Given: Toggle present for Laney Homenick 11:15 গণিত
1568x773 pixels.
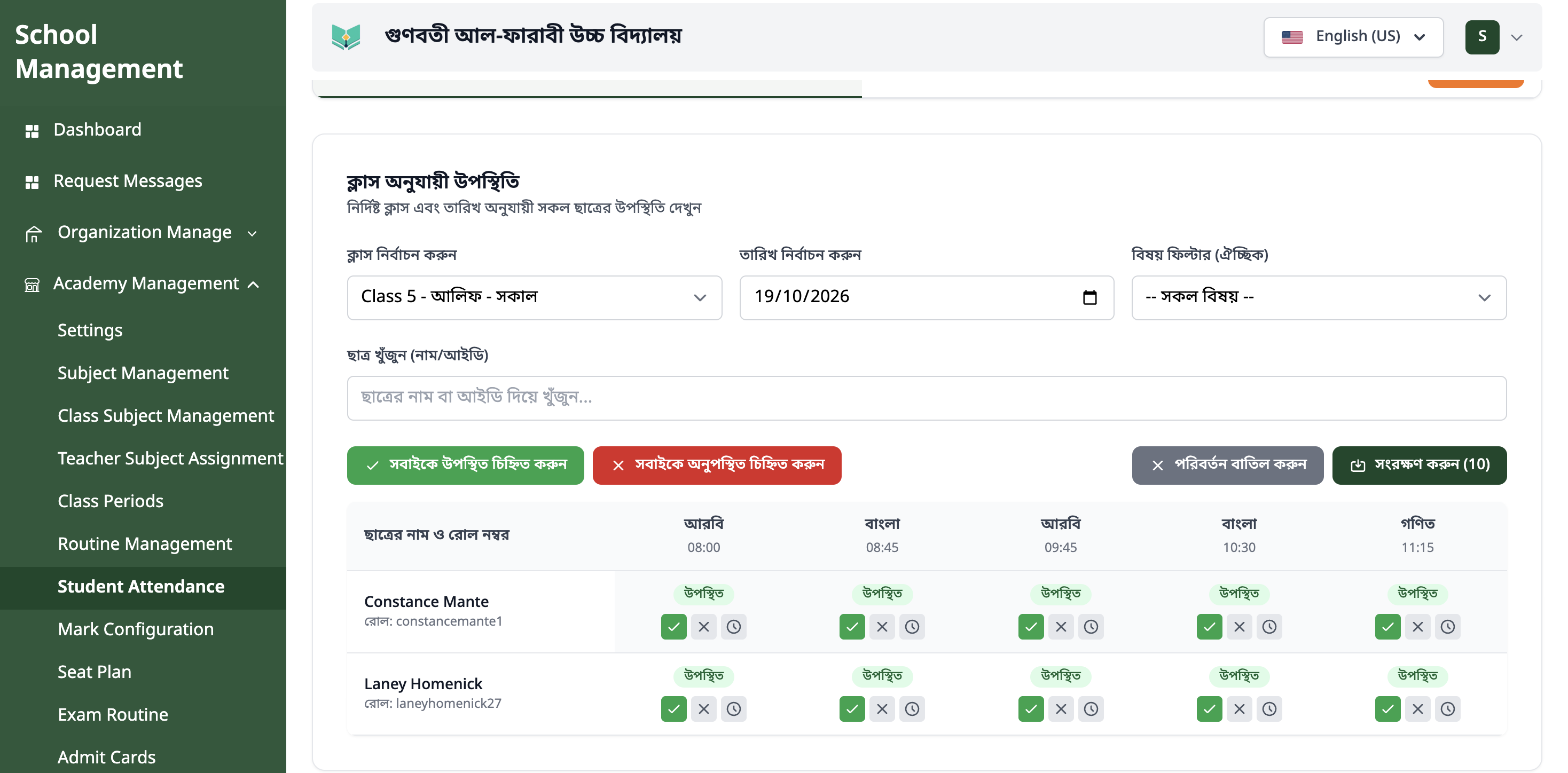Looking at the screenshot, I should [1388, 708].
